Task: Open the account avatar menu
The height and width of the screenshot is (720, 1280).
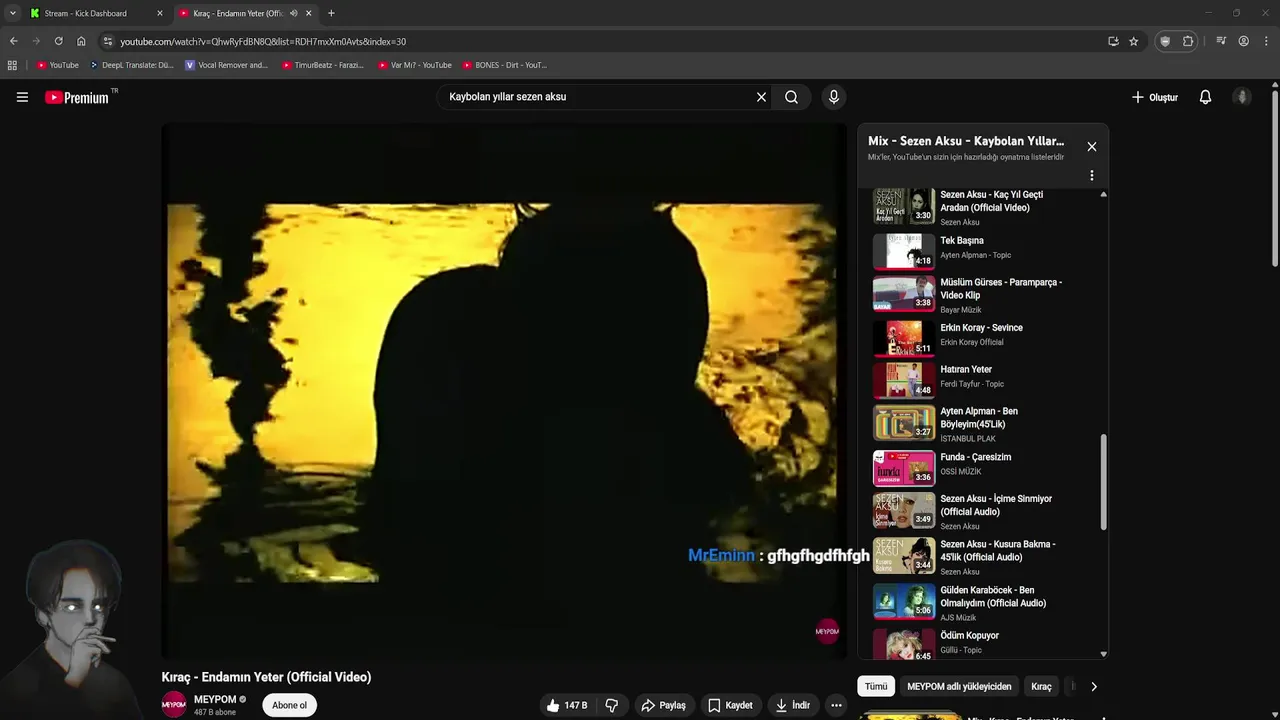Action: (1242, 97)
